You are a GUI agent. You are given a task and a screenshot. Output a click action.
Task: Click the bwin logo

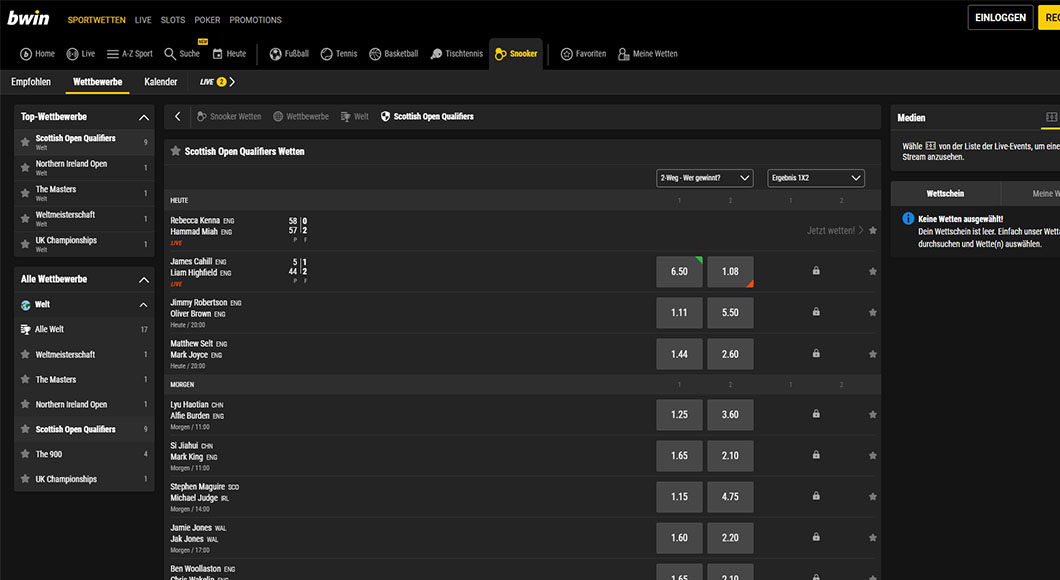tap(28, 18)
